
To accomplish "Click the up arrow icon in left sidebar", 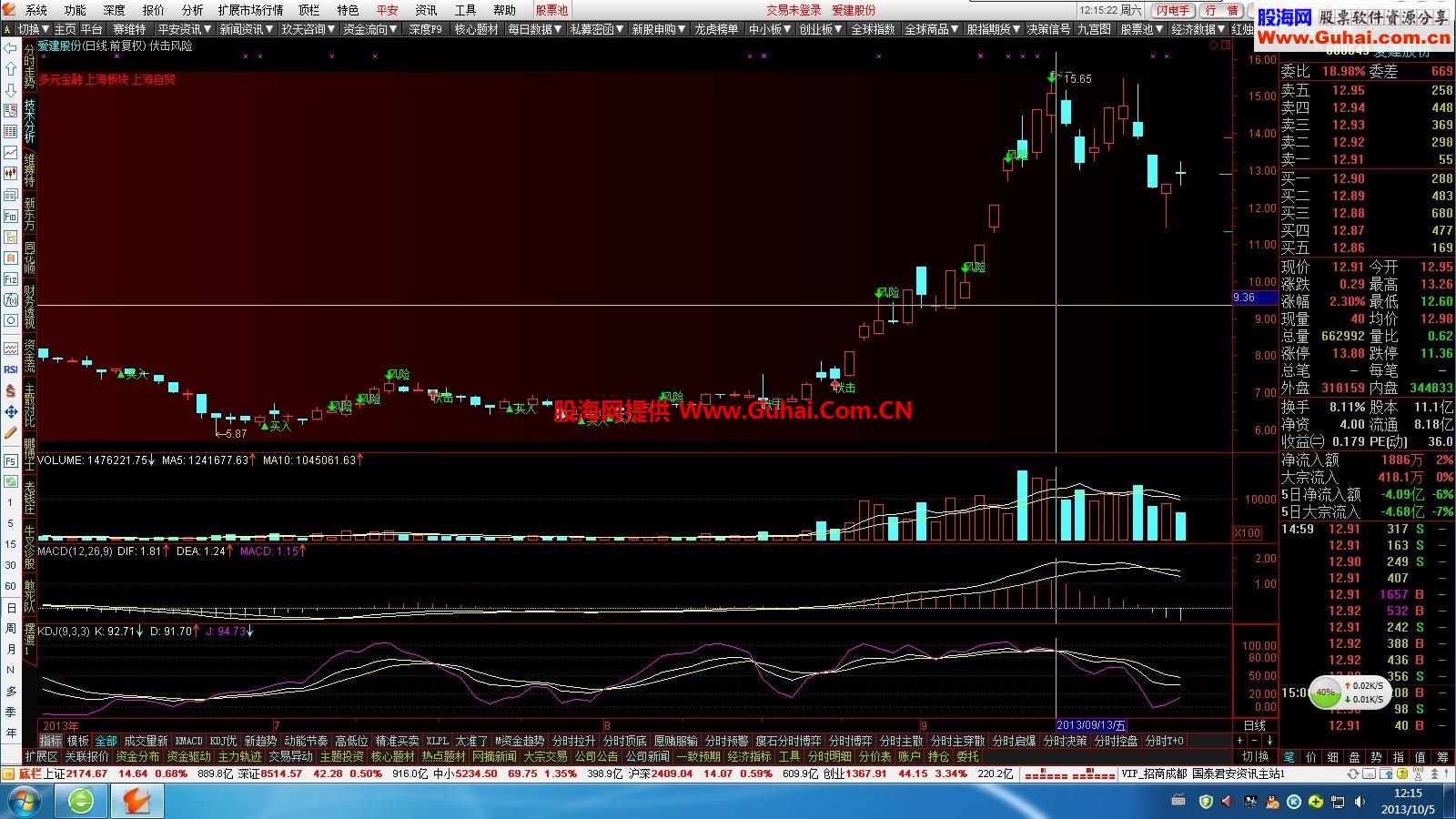I will [x=11, y=69].
